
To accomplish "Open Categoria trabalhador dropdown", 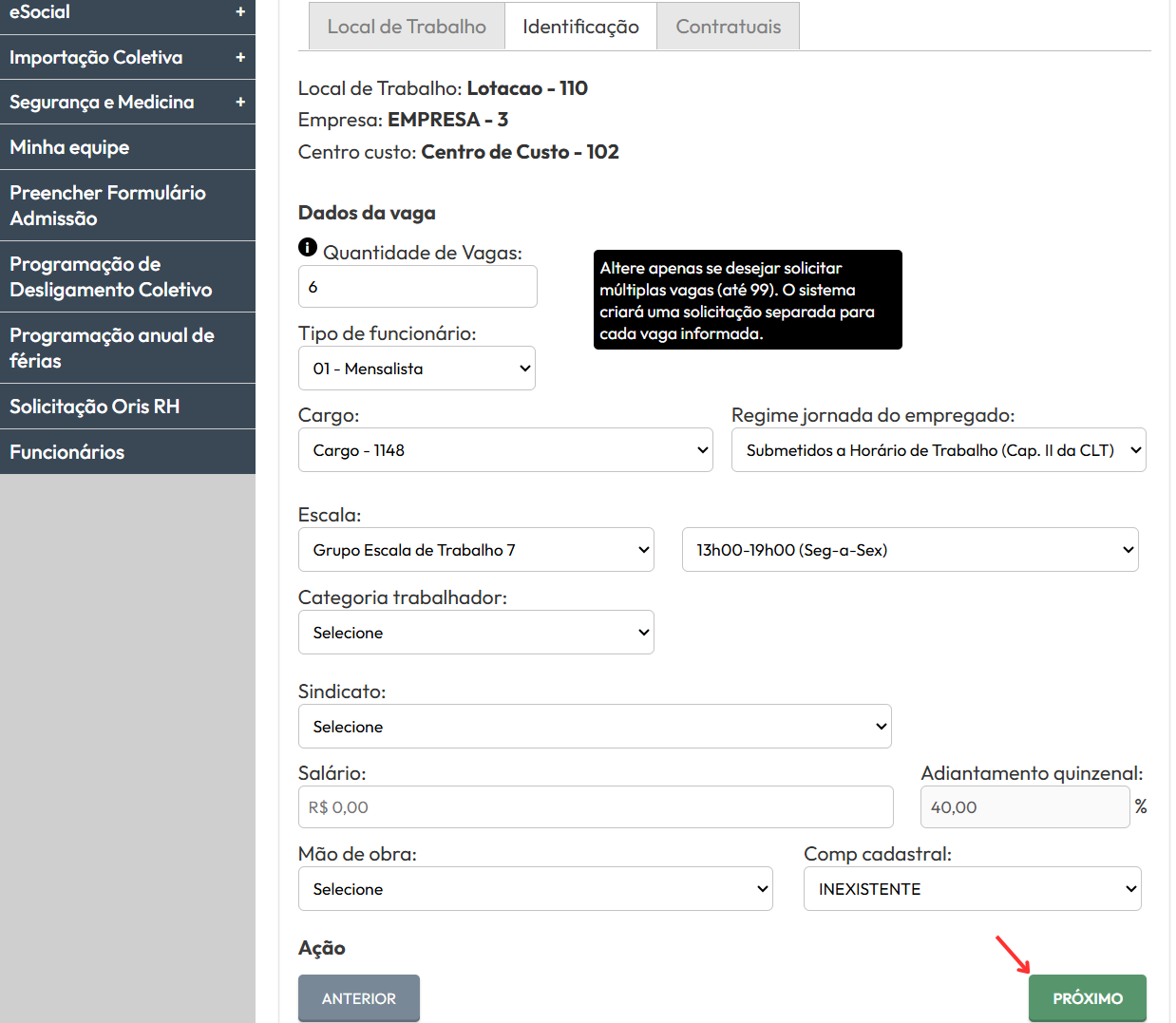I will click(476, 633).
